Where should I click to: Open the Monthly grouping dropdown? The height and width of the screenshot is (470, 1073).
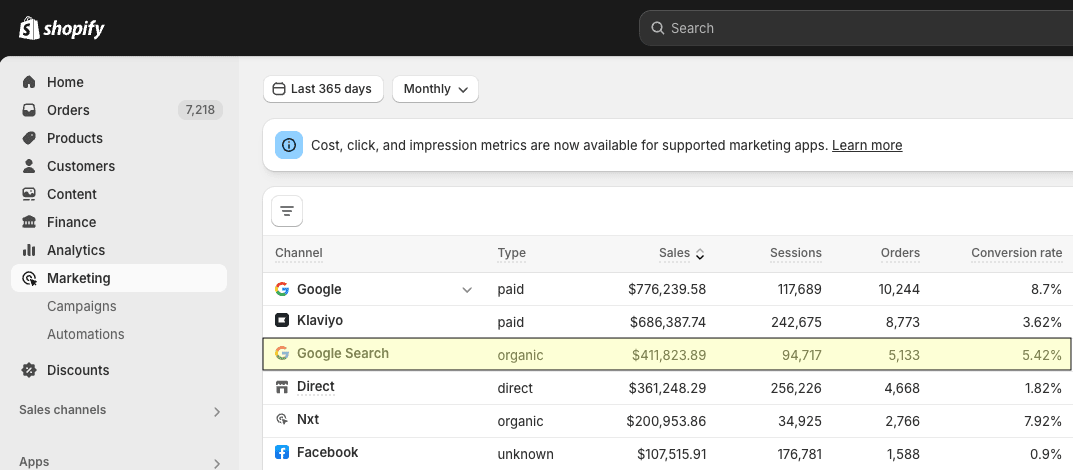coord(435,89)
